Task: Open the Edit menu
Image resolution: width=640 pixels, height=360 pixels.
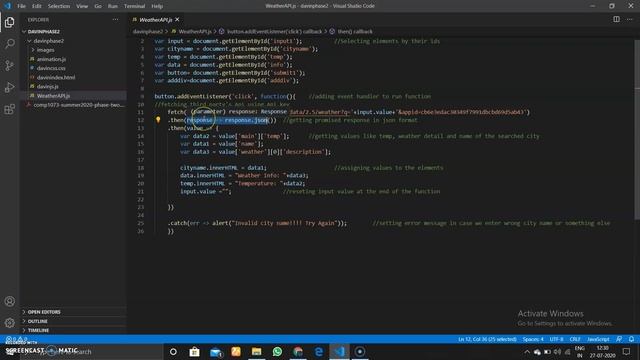Action: (37, 6)
